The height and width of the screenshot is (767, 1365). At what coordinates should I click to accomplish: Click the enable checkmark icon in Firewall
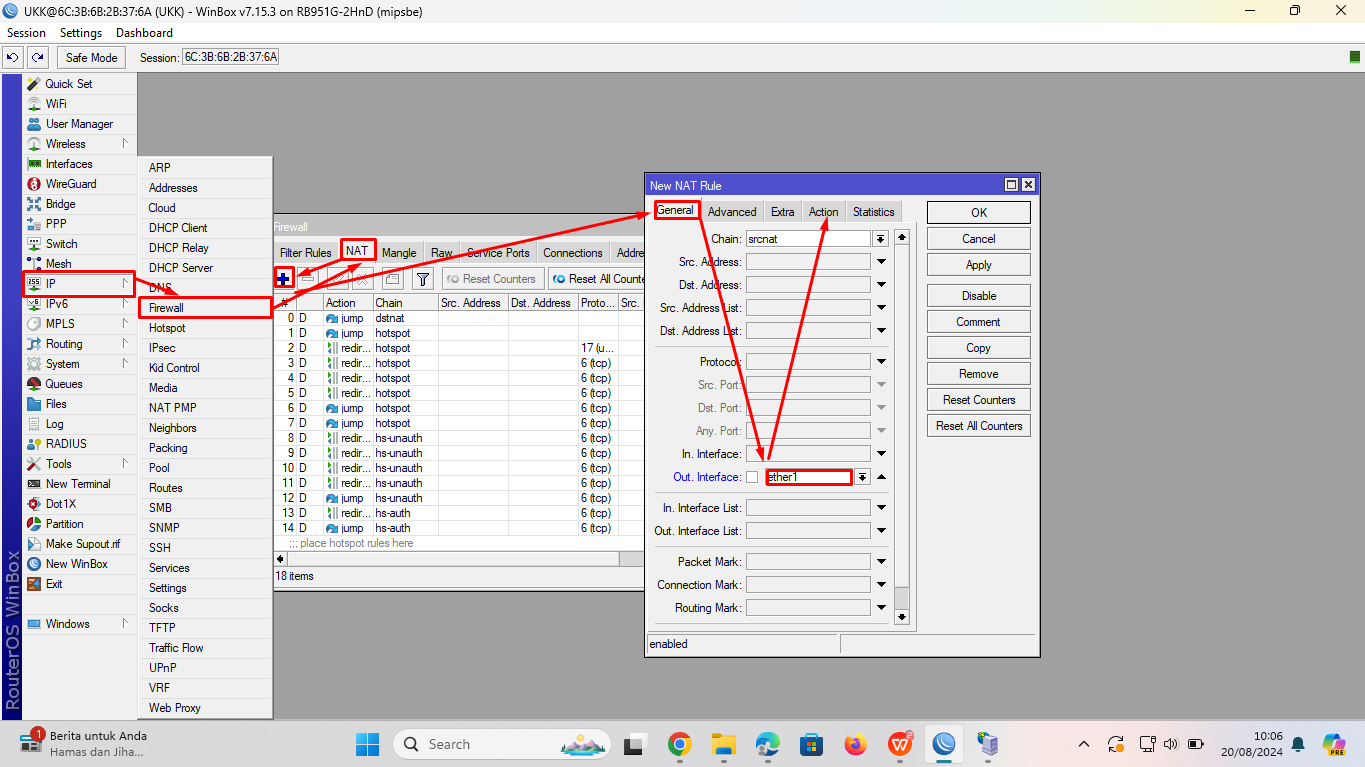point(337,279)
